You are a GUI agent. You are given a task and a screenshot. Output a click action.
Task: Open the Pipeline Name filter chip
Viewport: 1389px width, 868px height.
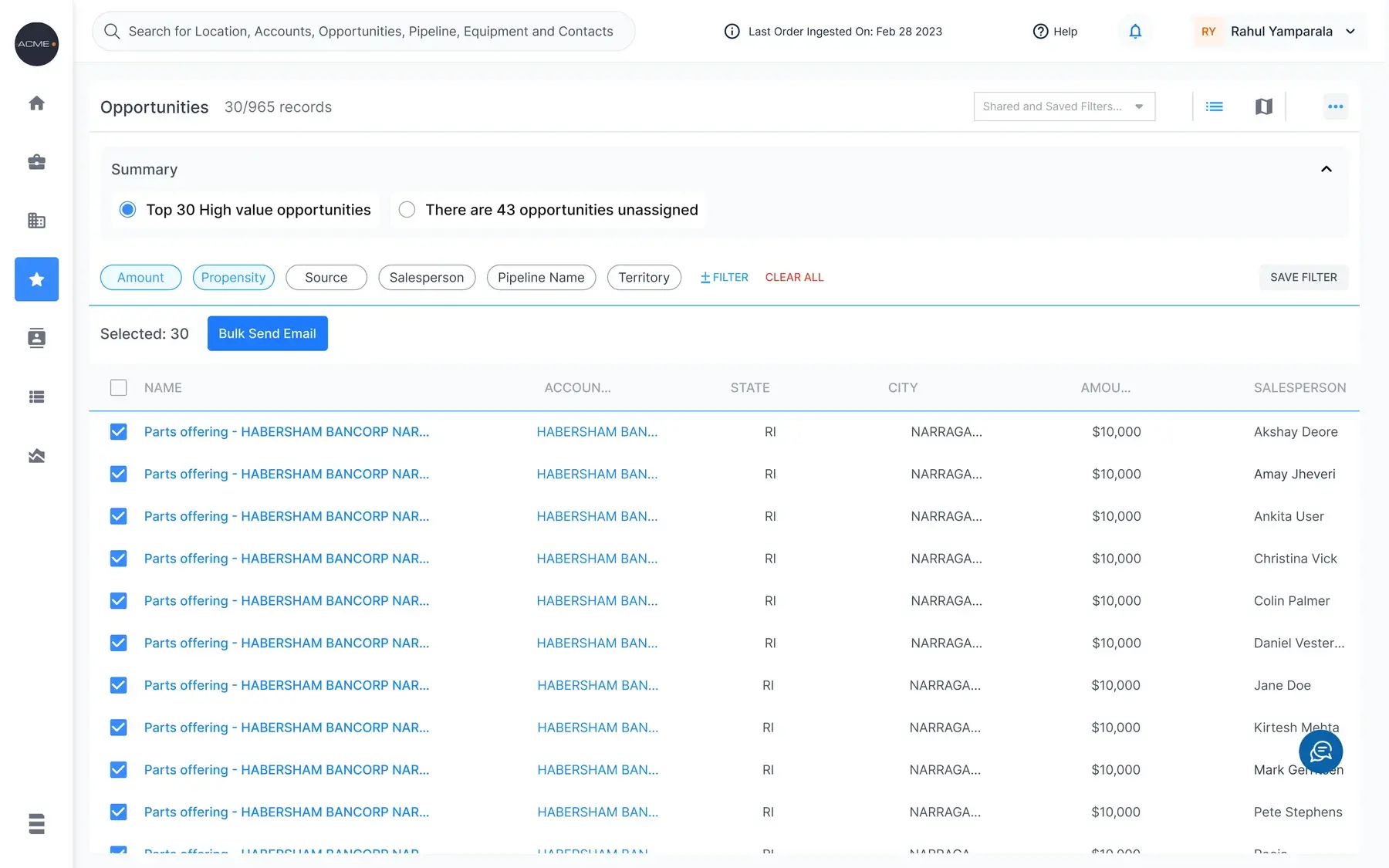(541, 278)
